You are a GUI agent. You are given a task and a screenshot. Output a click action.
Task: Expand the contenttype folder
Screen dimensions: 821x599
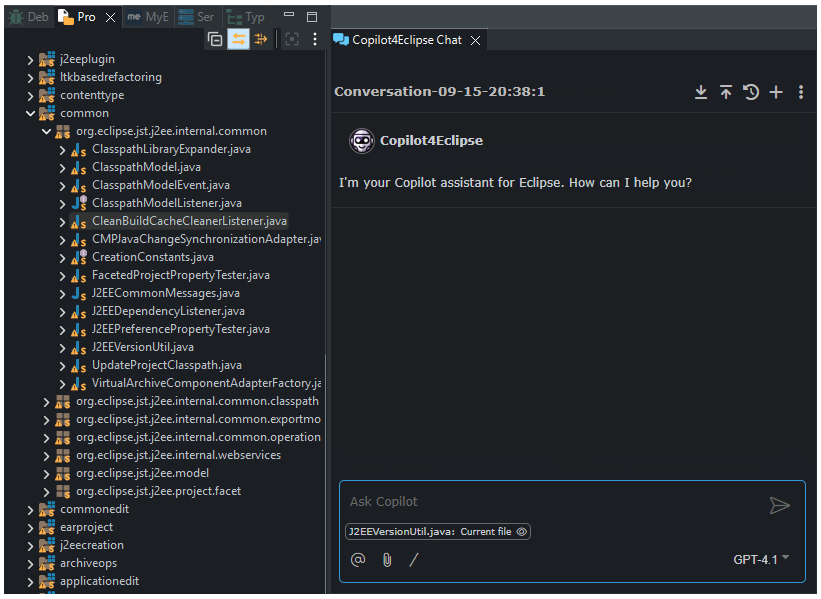[x=30, y=96]
